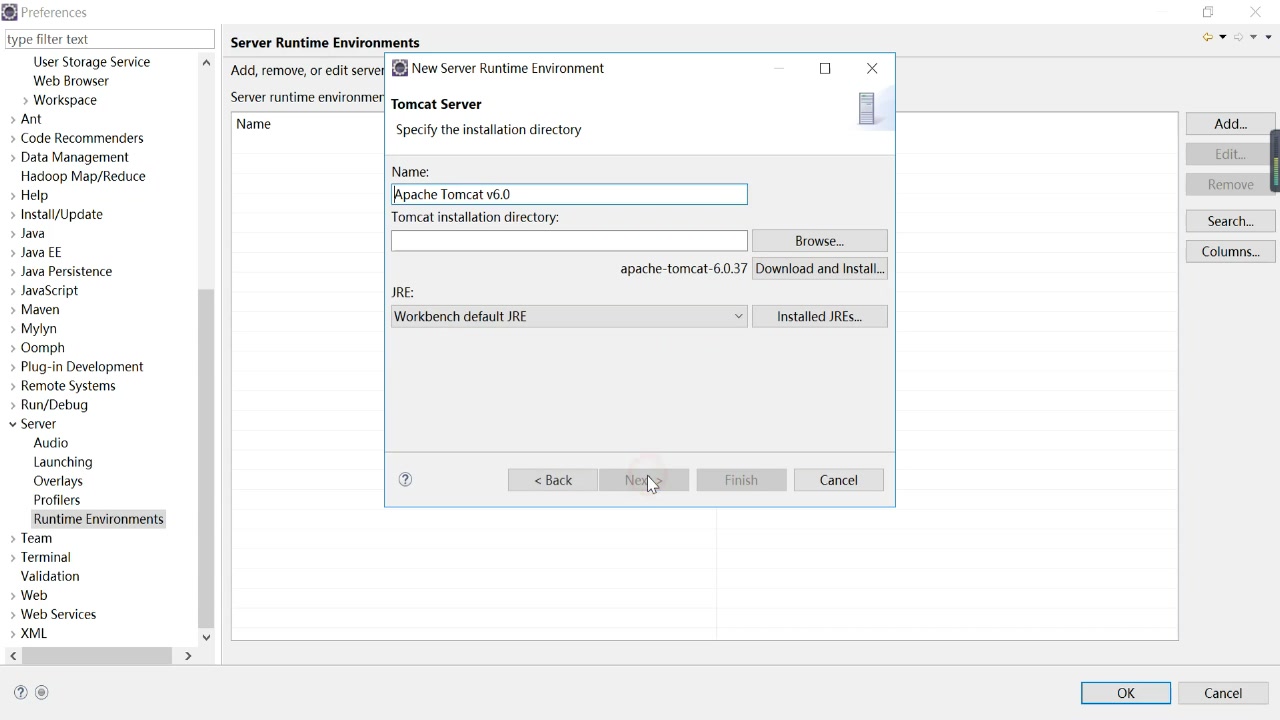
Task: Expand the XML preferences node
Action: tap(13, 633)
